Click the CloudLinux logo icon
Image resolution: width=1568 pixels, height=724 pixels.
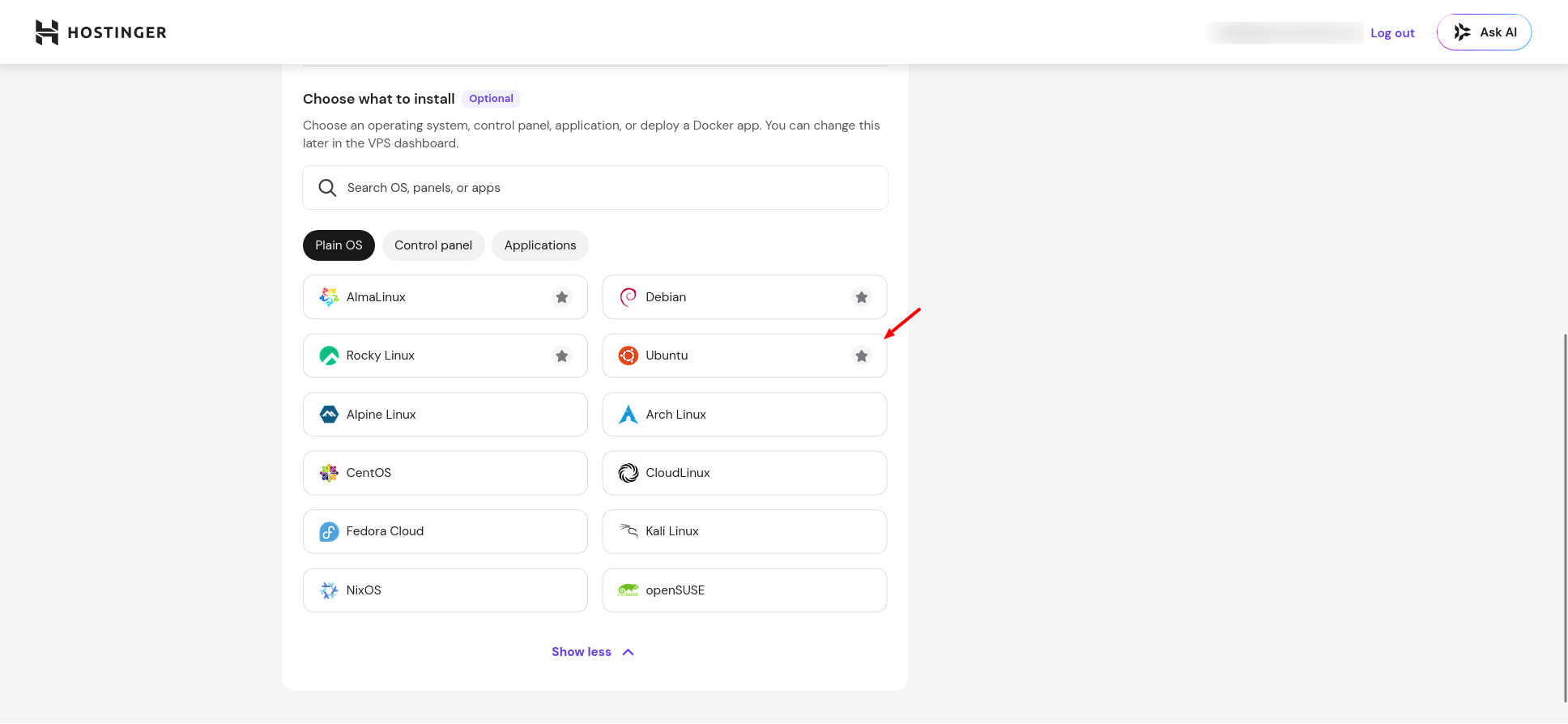[628, 473]
